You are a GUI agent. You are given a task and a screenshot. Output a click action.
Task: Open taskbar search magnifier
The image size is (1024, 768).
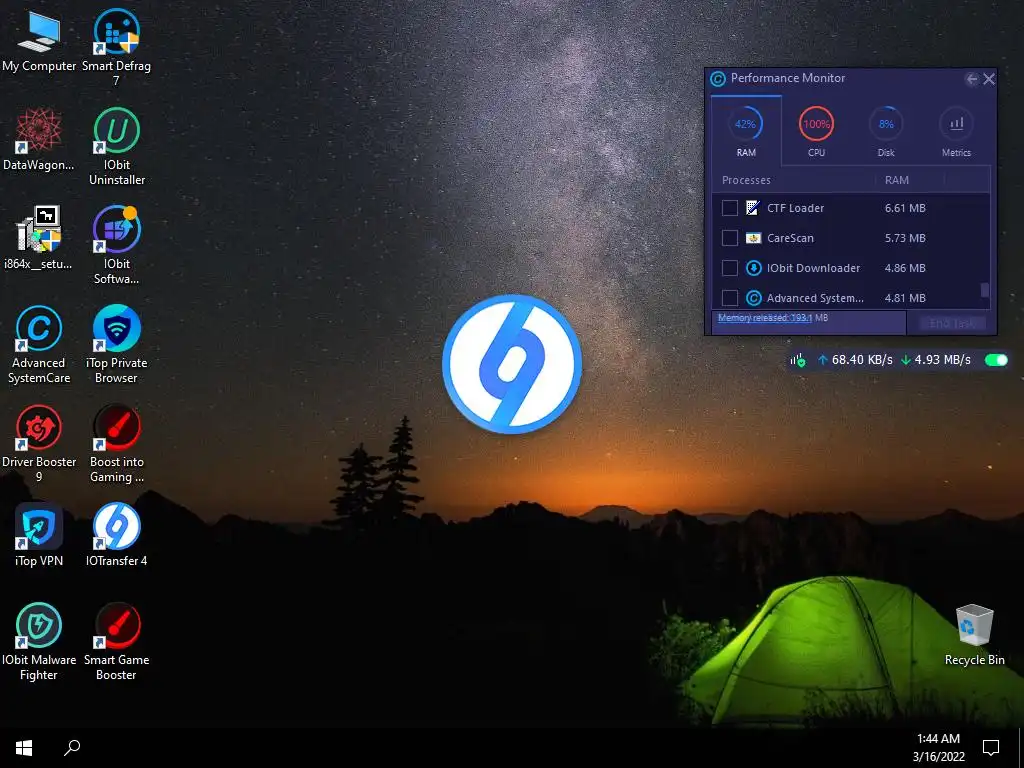point(72,748)
